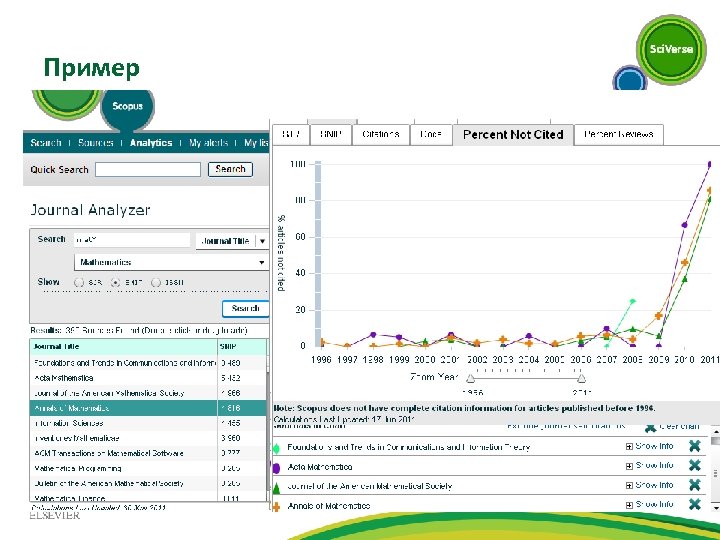Image resolution: width=720 pixels, height=540 pixels.
Task: Select highlighted Annals of Mathematics results row
Action: (148, 408)
